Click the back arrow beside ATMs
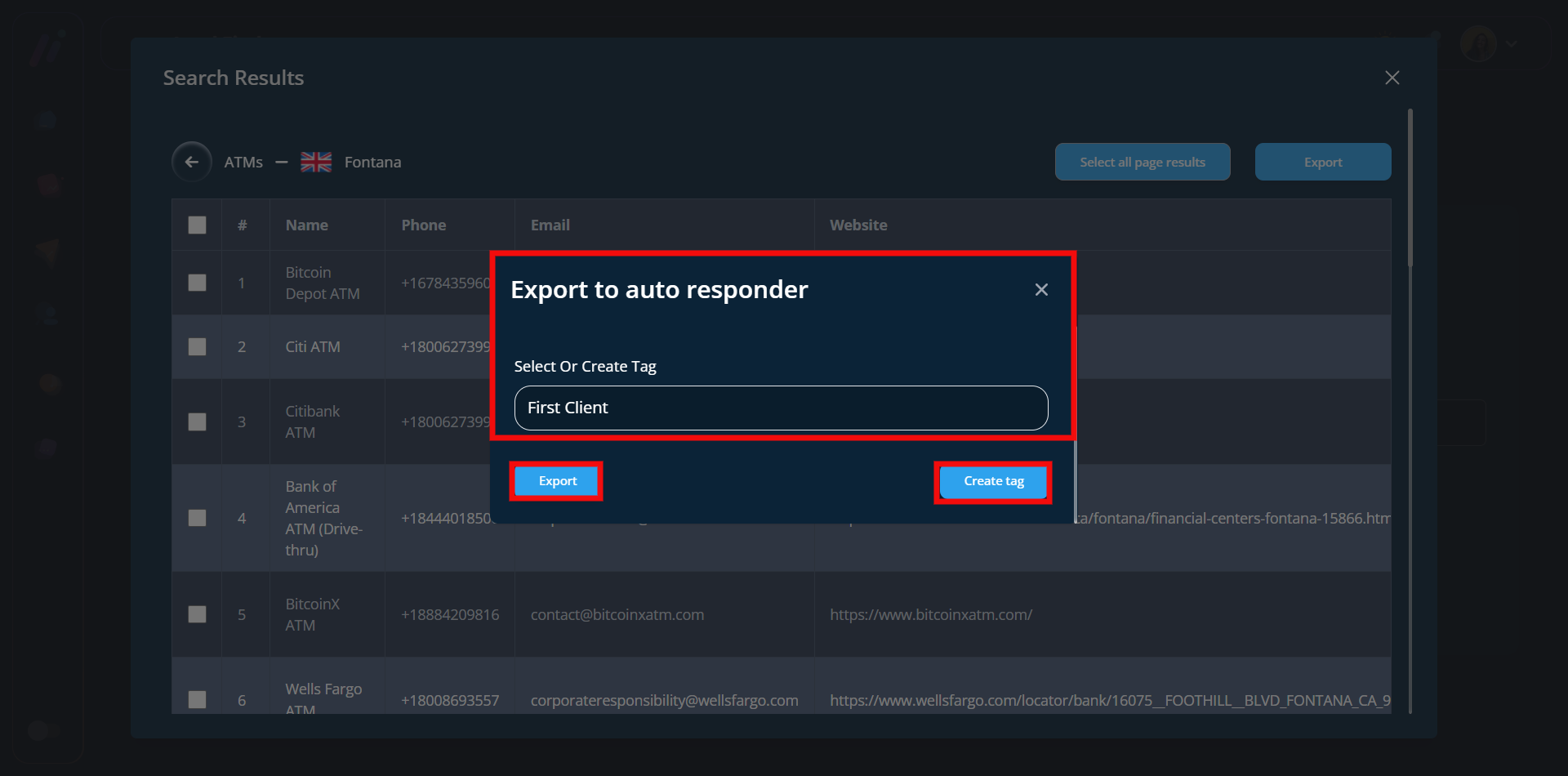This screenshot has height=776, width=1568. [191, 162]
